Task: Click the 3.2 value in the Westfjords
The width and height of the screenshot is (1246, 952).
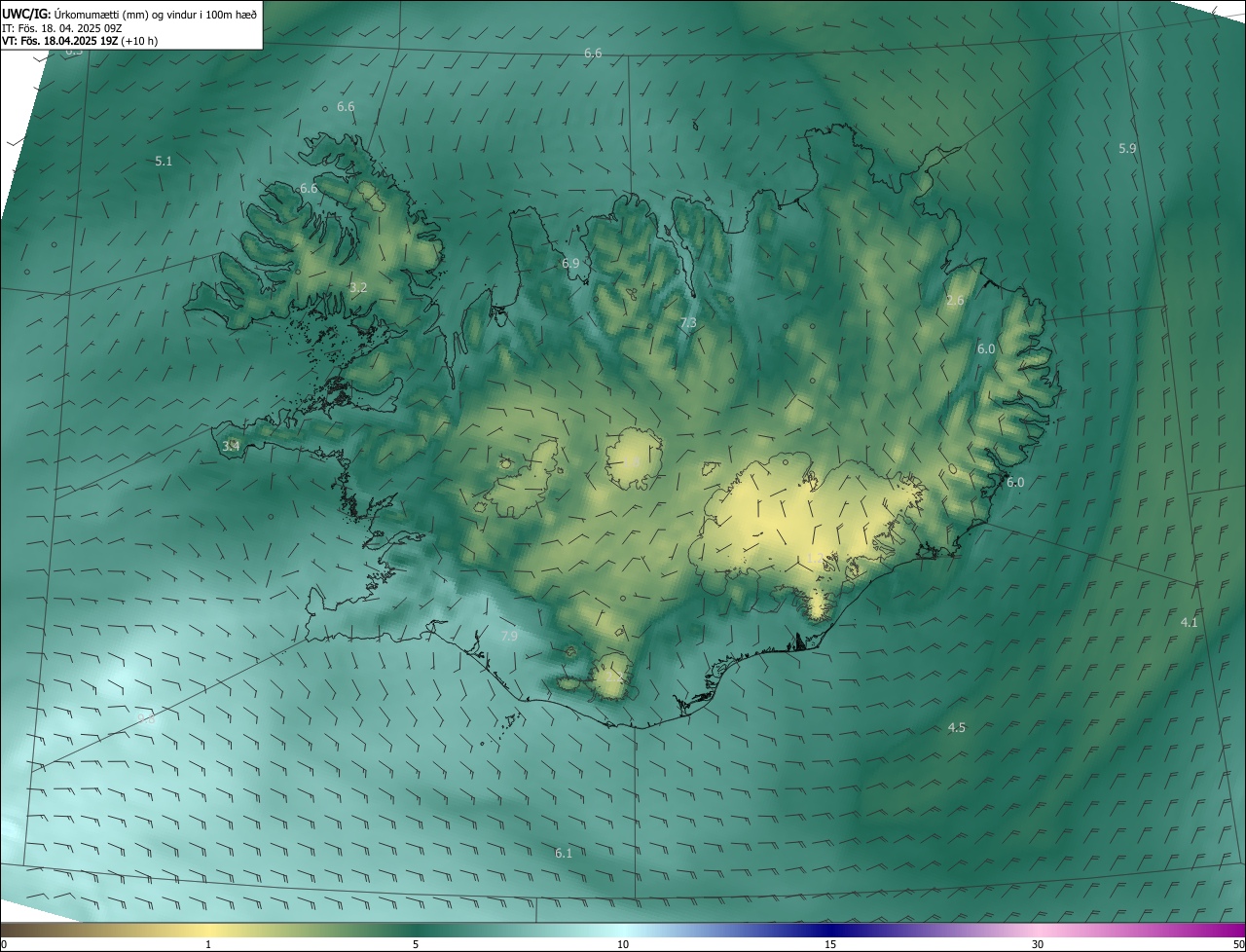Action: (358, 287)
